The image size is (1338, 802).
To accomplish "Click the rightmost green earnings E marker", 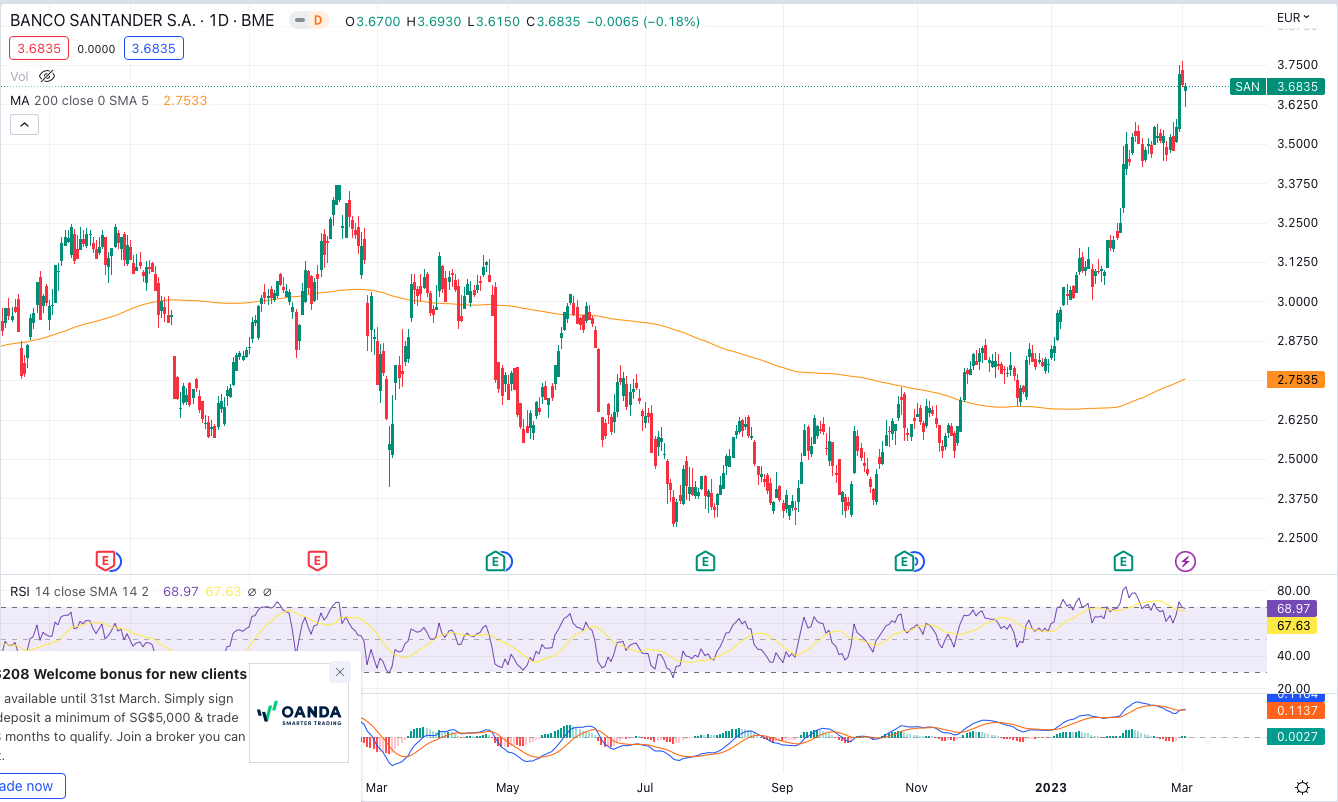I will (1124, 561).
